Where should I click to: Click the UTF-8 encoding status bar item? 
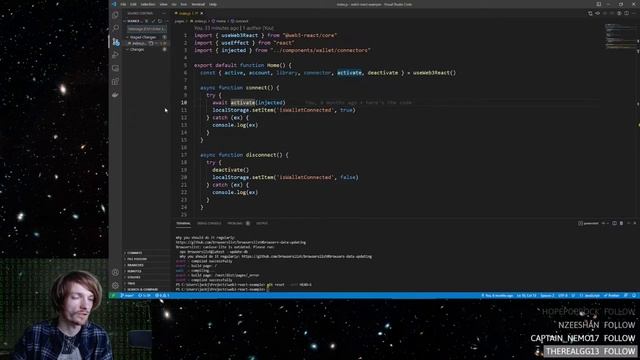pyautogui.click(x=563, y=296)
